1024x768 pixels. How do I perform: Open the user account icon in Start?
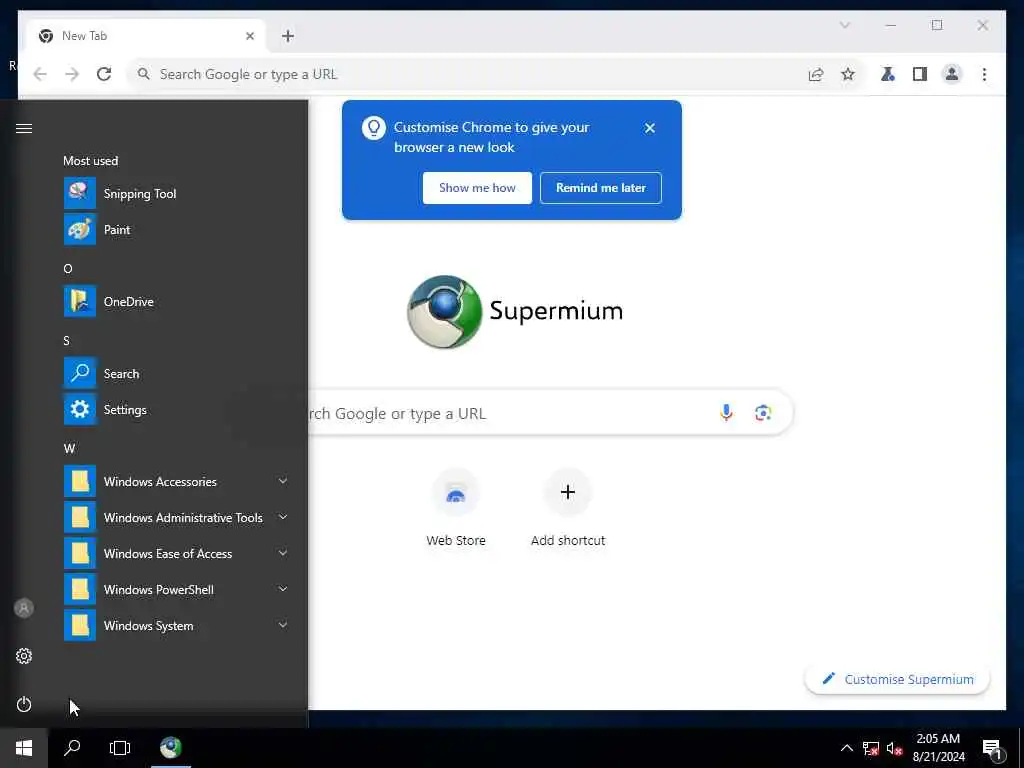point(24,608)
